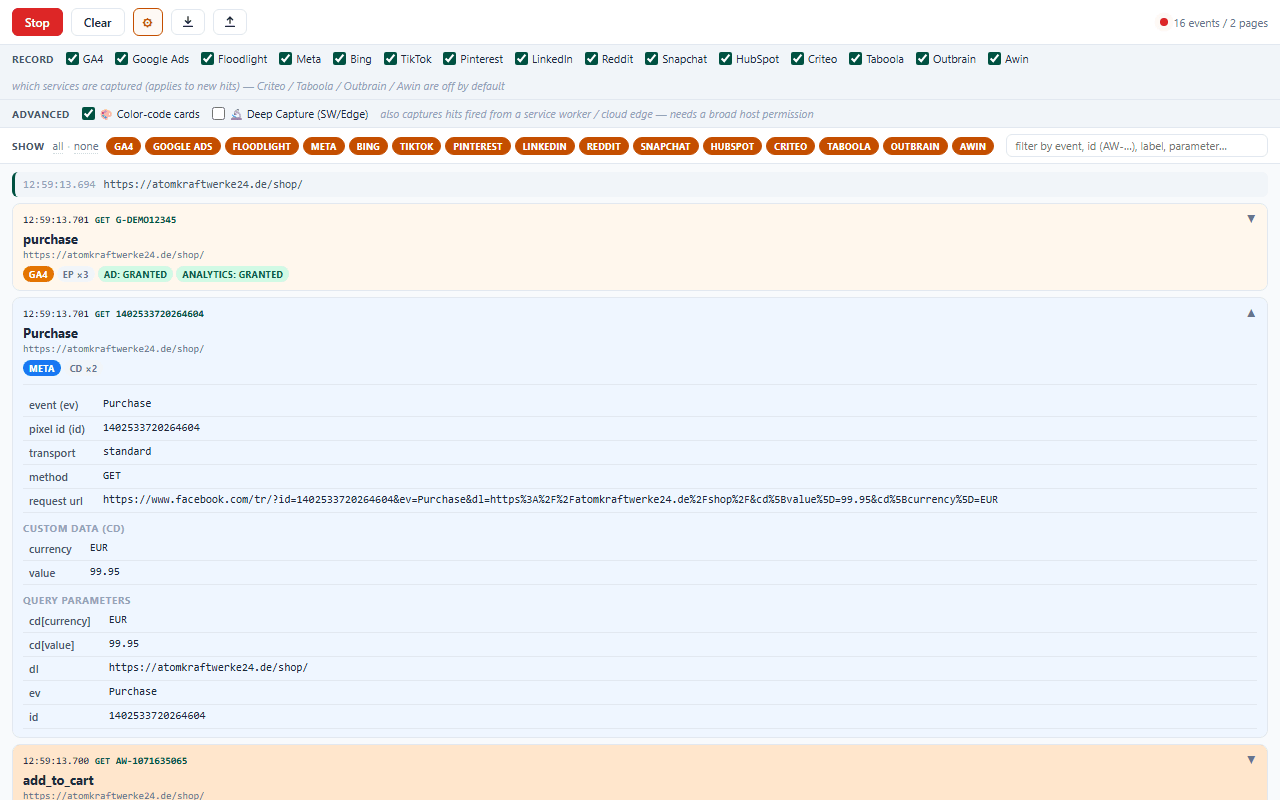Expand the GA4 purchase card arrow

click(x=1251, y=219)
